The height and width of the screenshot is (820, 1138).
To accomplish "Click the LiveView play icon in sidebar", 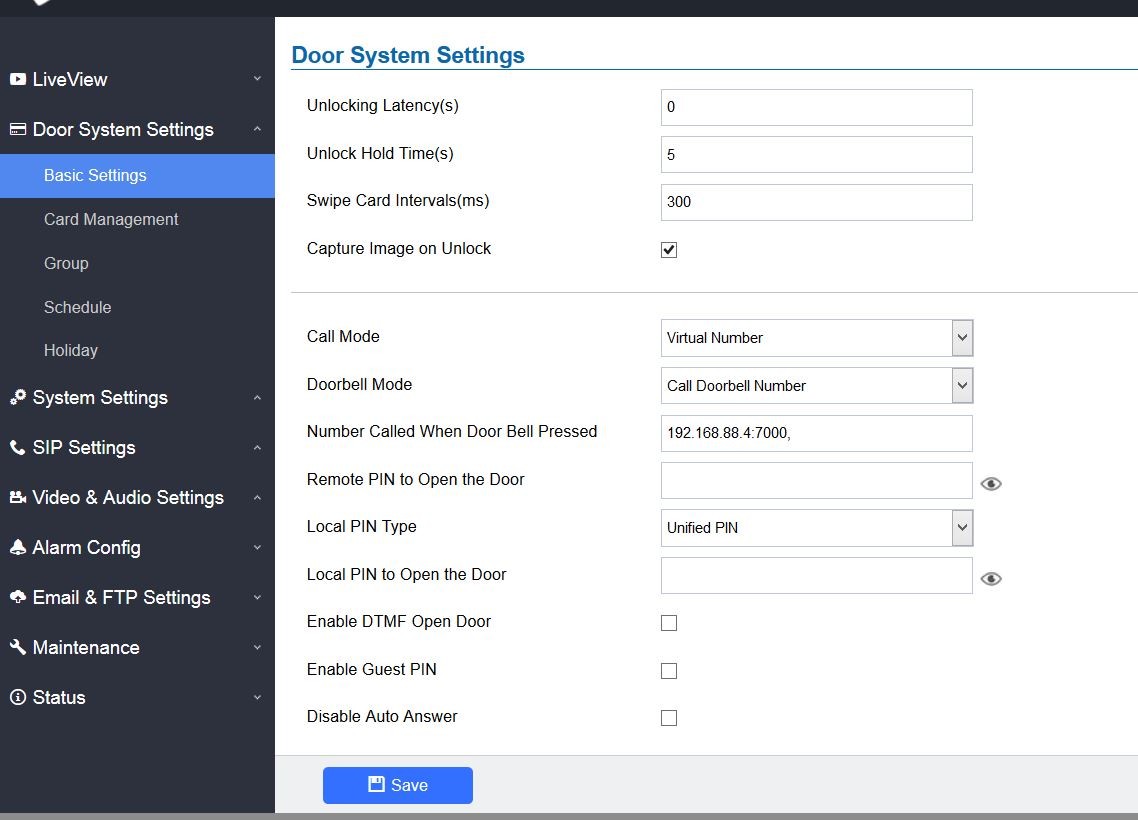I will (18, 79).
